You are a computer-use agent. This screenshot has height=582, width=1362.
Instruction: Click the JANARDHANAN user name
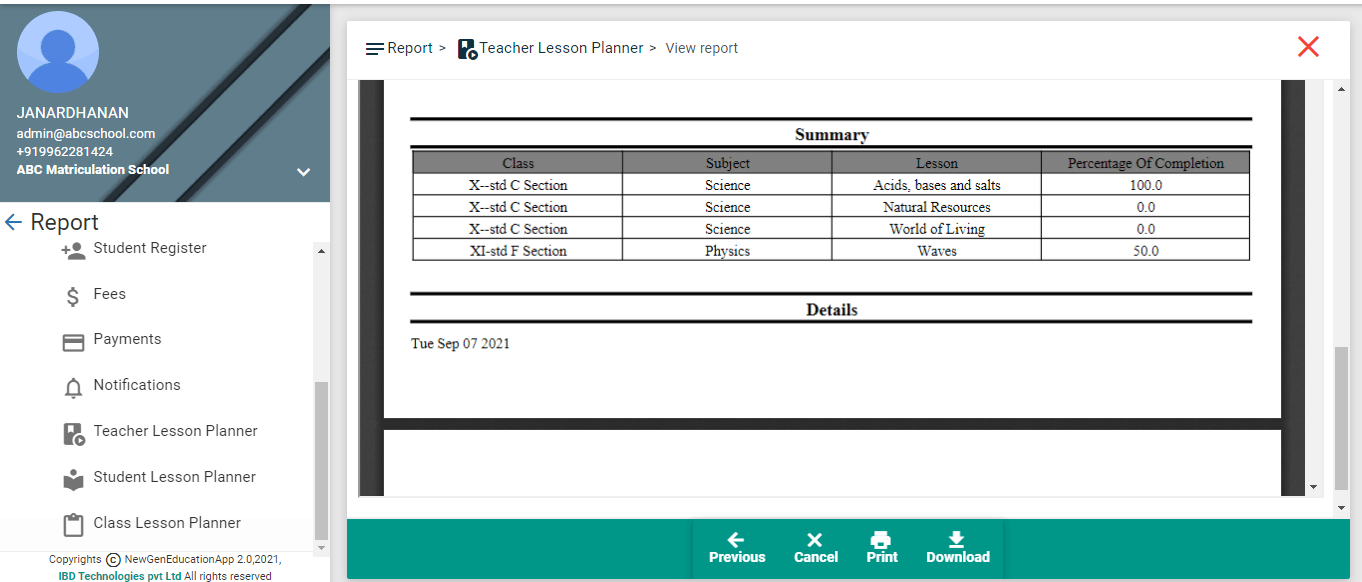pyautogui.click(x=73, y=113)
